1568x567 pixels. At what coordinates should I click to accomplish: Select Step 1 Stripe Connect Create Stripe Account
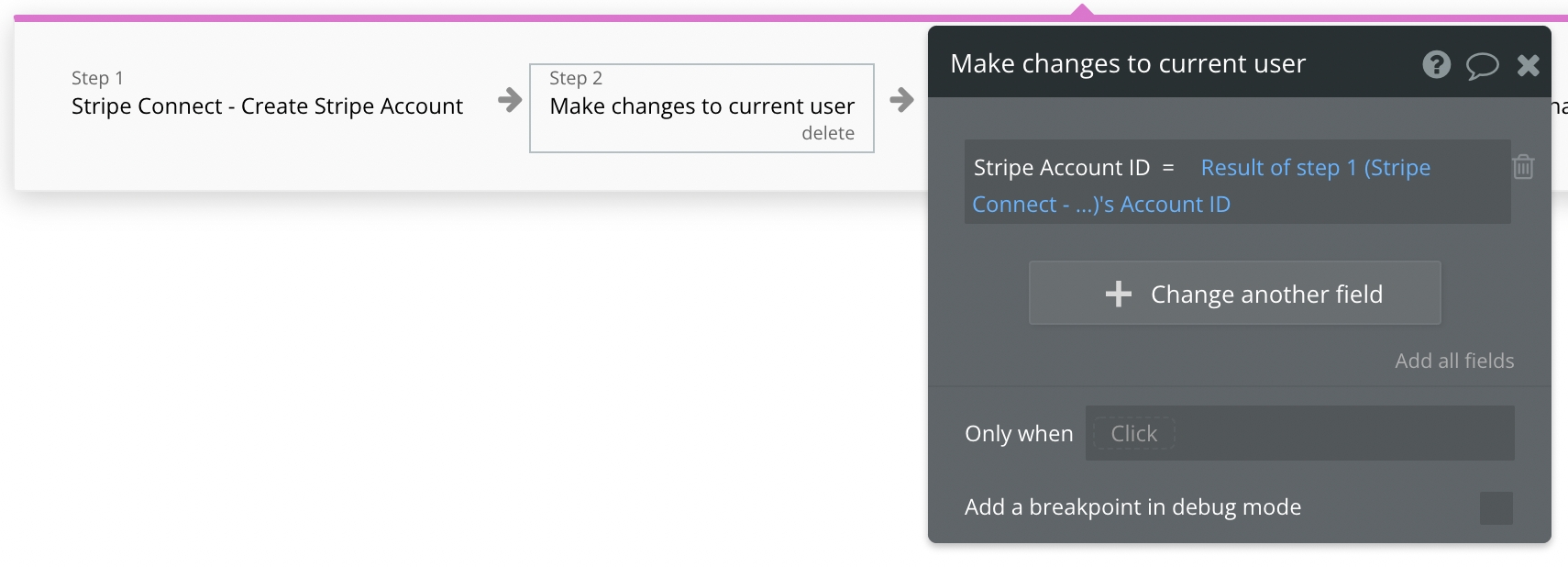[x=267, y=106]
